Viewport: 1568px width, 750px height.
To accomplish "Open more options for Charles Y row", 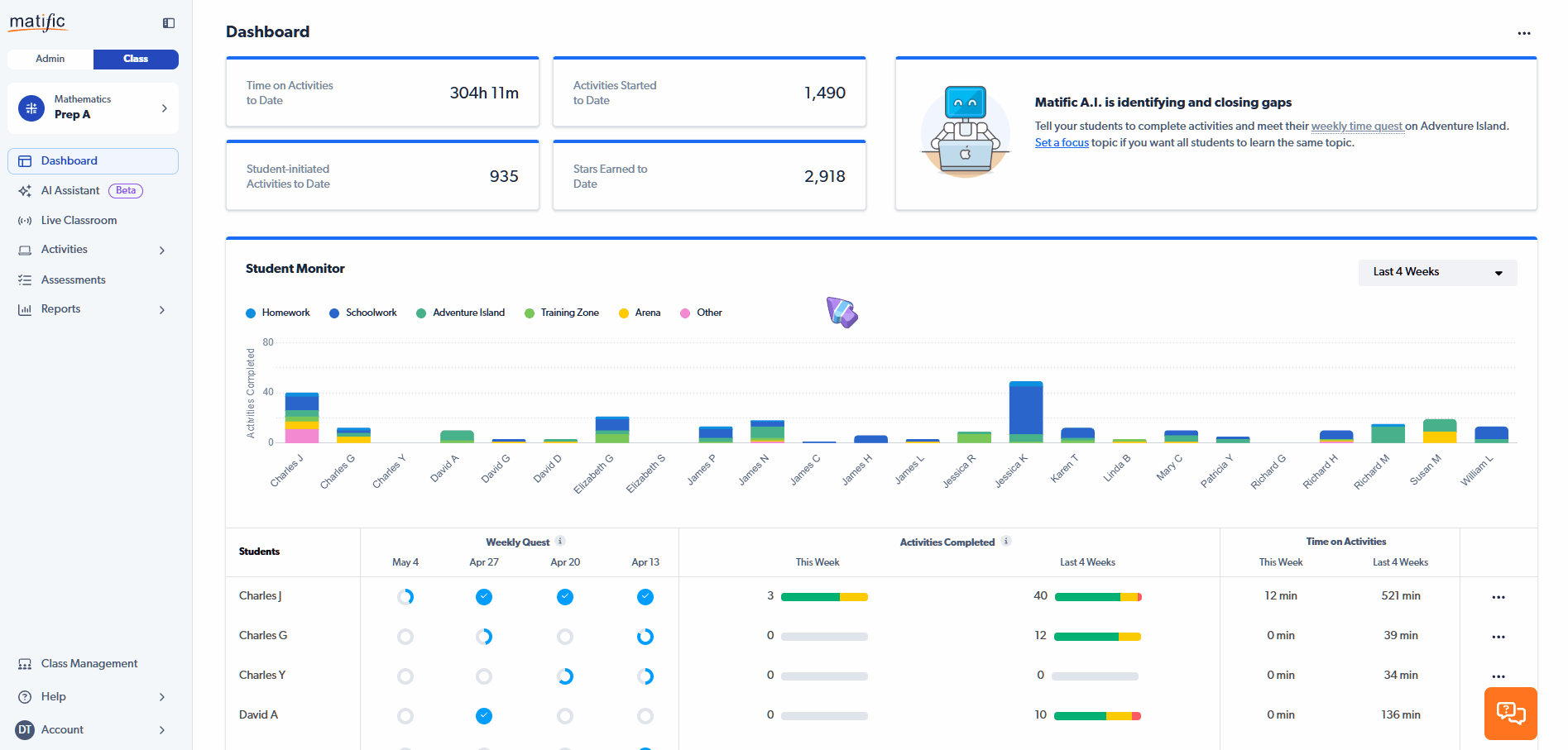I will pyautogui.click(x=1498, y=676).
